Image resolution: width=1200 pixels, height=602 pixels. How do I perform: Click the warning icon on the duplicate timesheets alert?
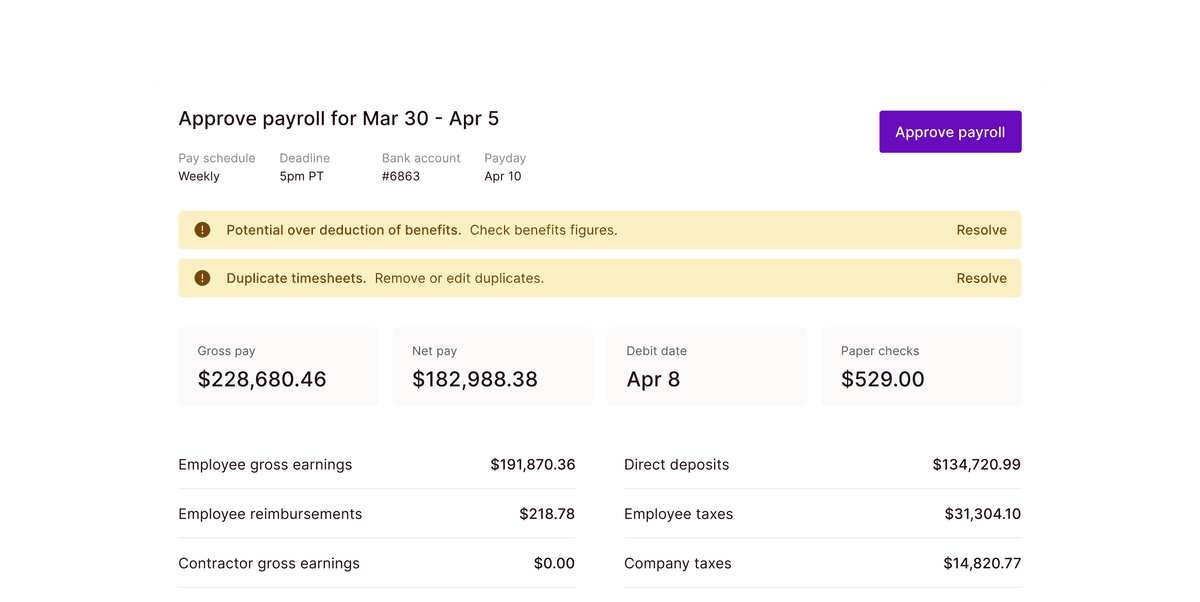coord(202,278)
